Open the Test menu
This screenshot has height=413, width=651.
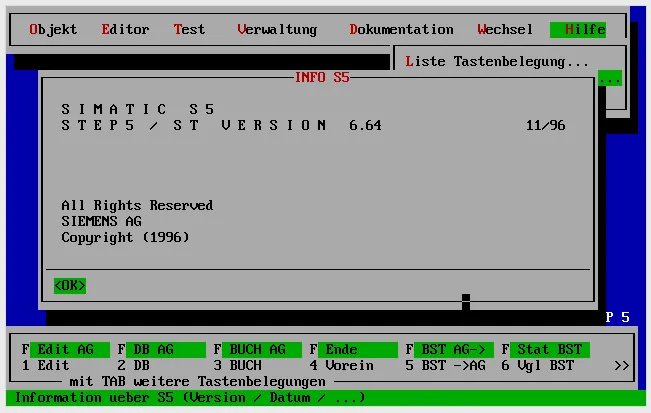(x=189, y=29)
